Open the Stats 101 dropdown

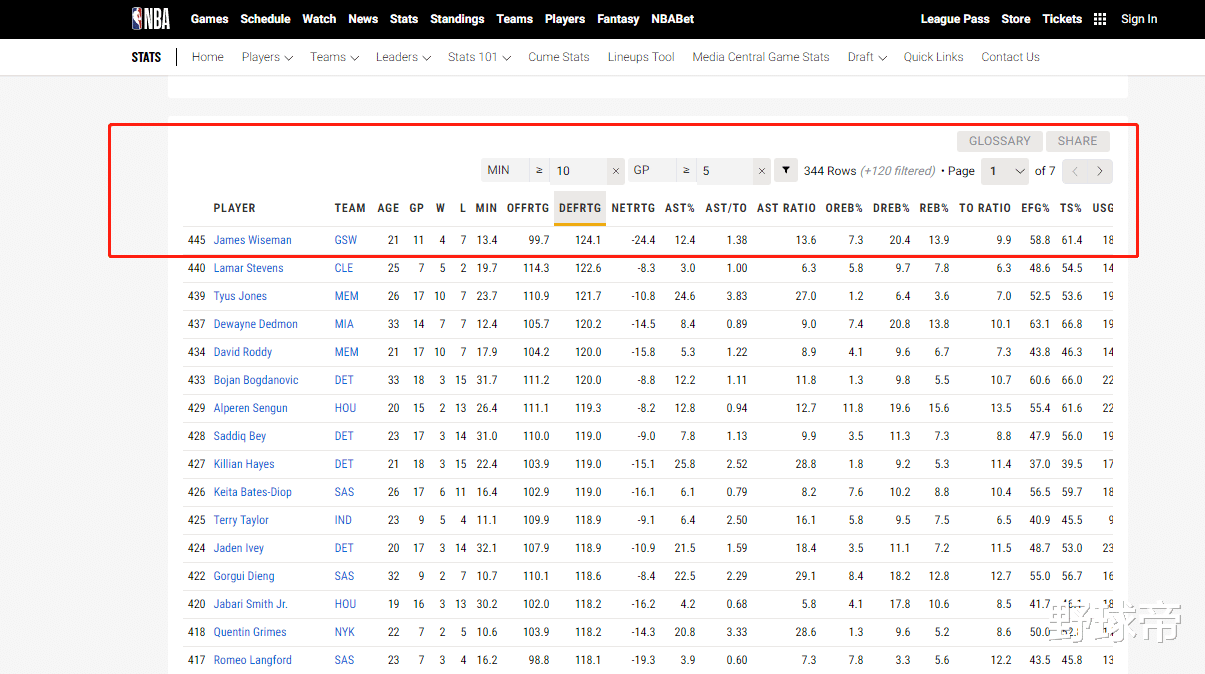[479, 57]
